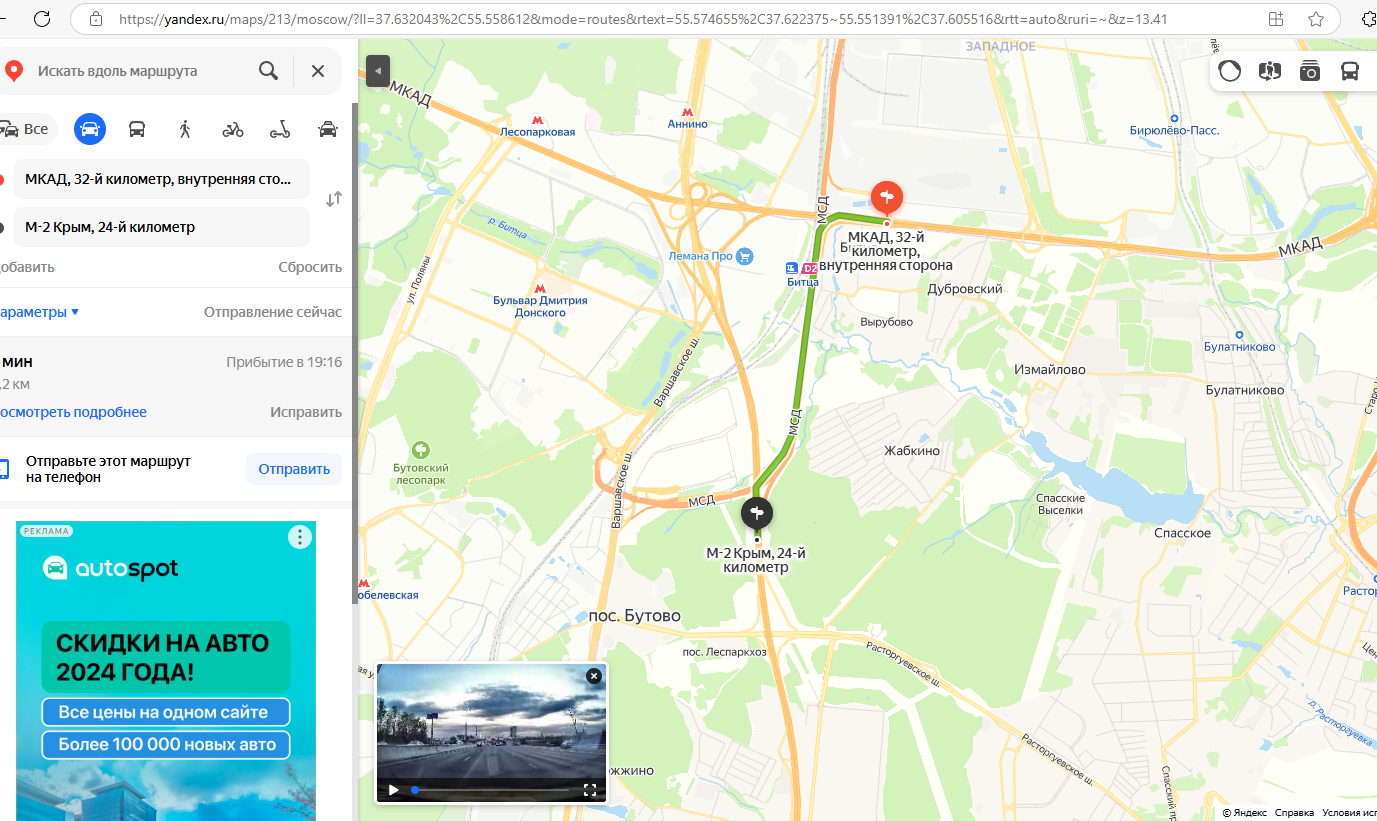Open street panoramas layer on map
This screenshot has width=1377, height=821.
1270,71
